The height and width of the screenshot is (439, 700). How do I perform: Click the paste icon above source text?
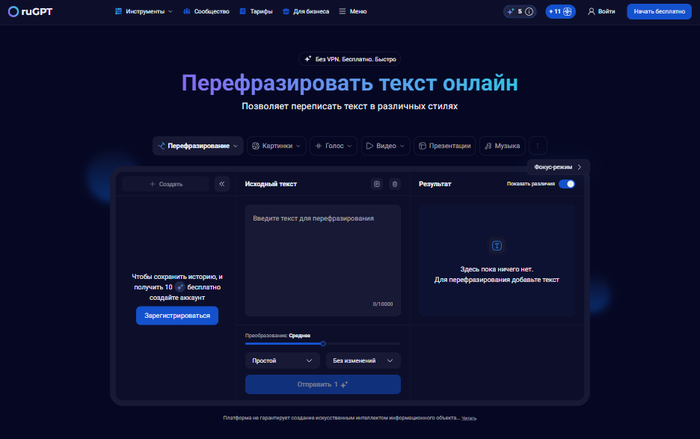377,184
